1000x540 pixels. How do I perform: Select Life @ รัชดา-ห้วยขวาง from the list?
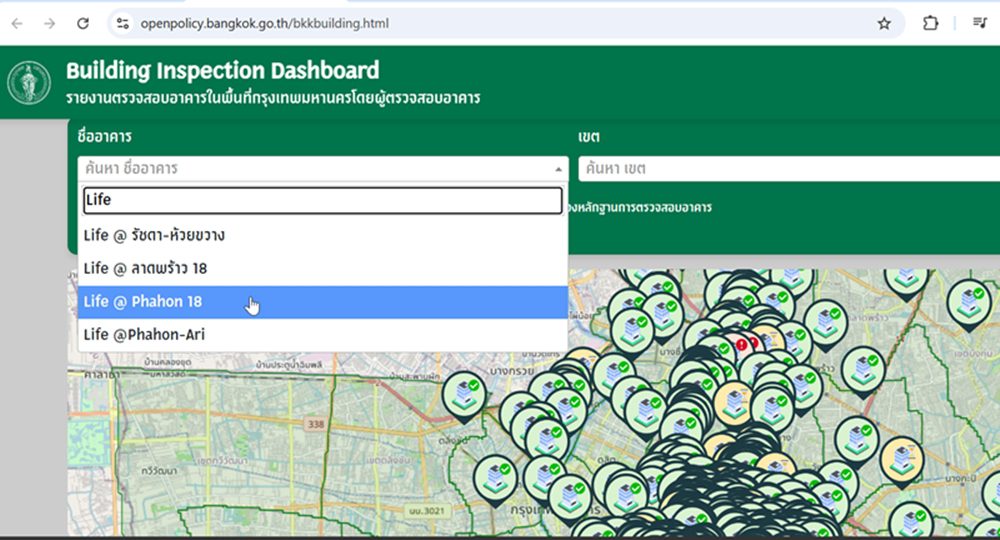[155, 236]
